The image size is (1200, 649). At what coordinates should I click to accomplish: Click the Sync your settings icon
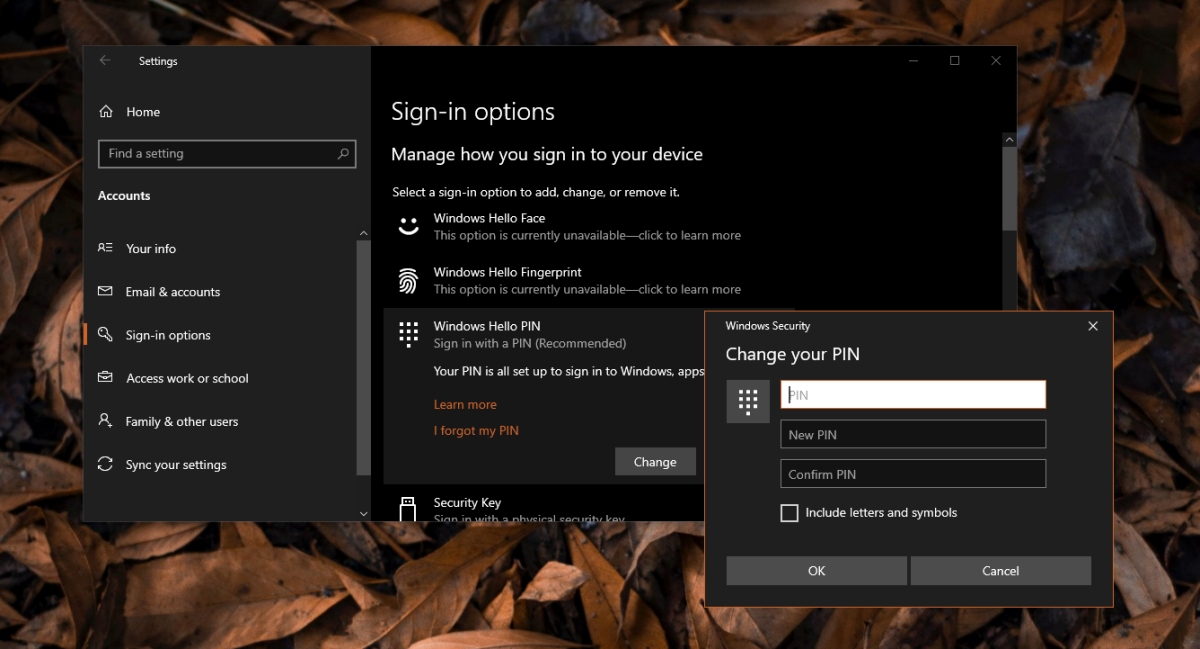pos(105,464)
